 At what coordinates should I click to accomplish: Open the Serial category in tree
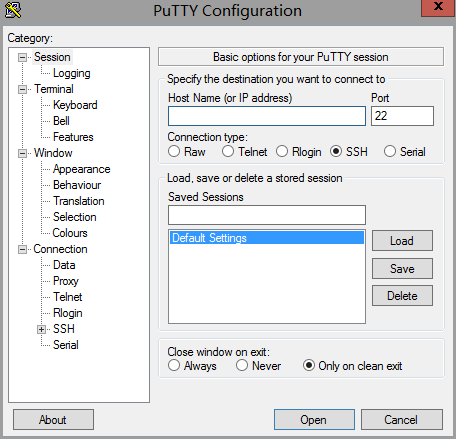66,345
